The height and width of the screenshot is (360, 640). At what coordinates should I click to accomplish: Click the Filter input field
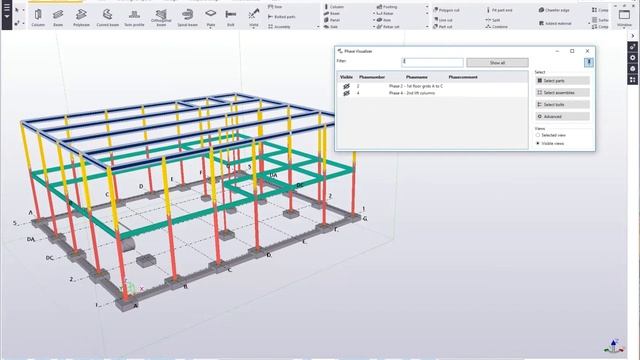(x=432, y=62)
